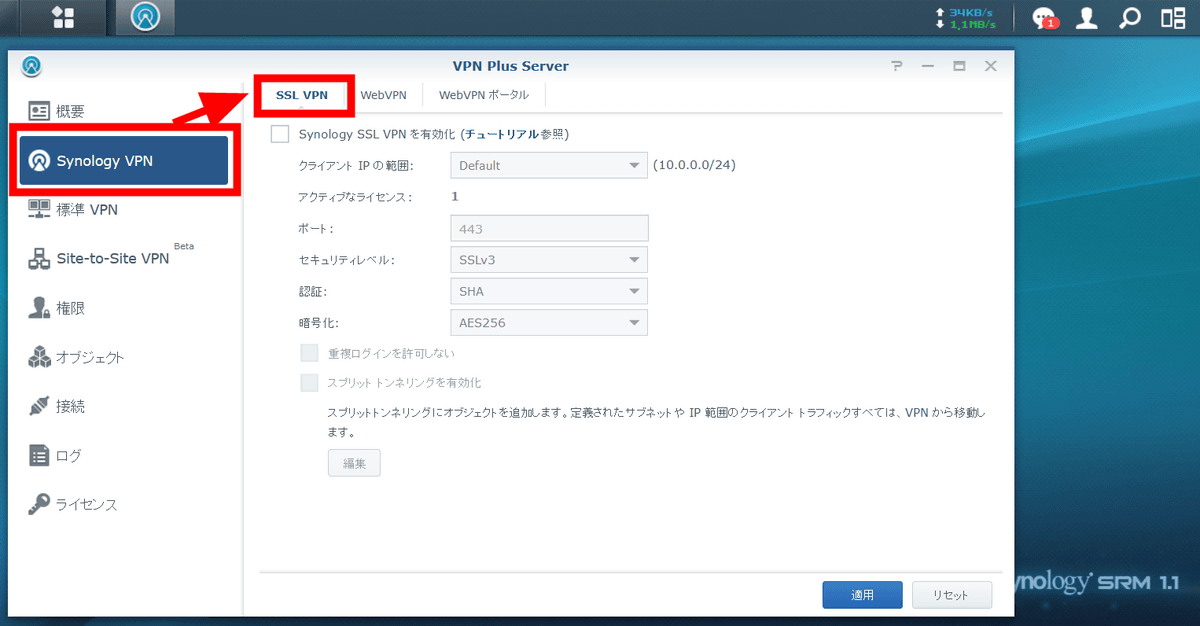Viewport: 1200px width, 626px height.
Task: Open the help question mark button
Action: click(897, 66)
